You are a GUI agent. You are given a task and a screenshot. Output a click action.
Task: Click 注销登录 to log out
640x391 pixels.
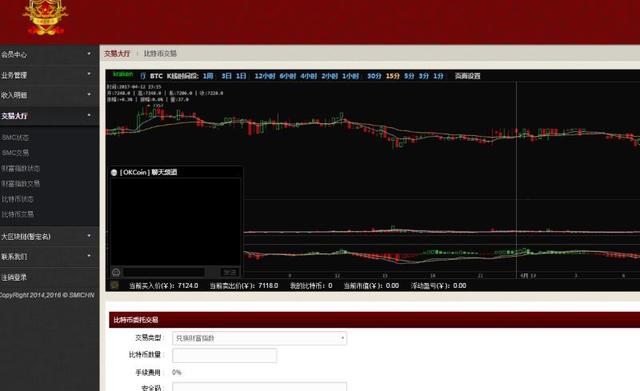coord(14,278)
